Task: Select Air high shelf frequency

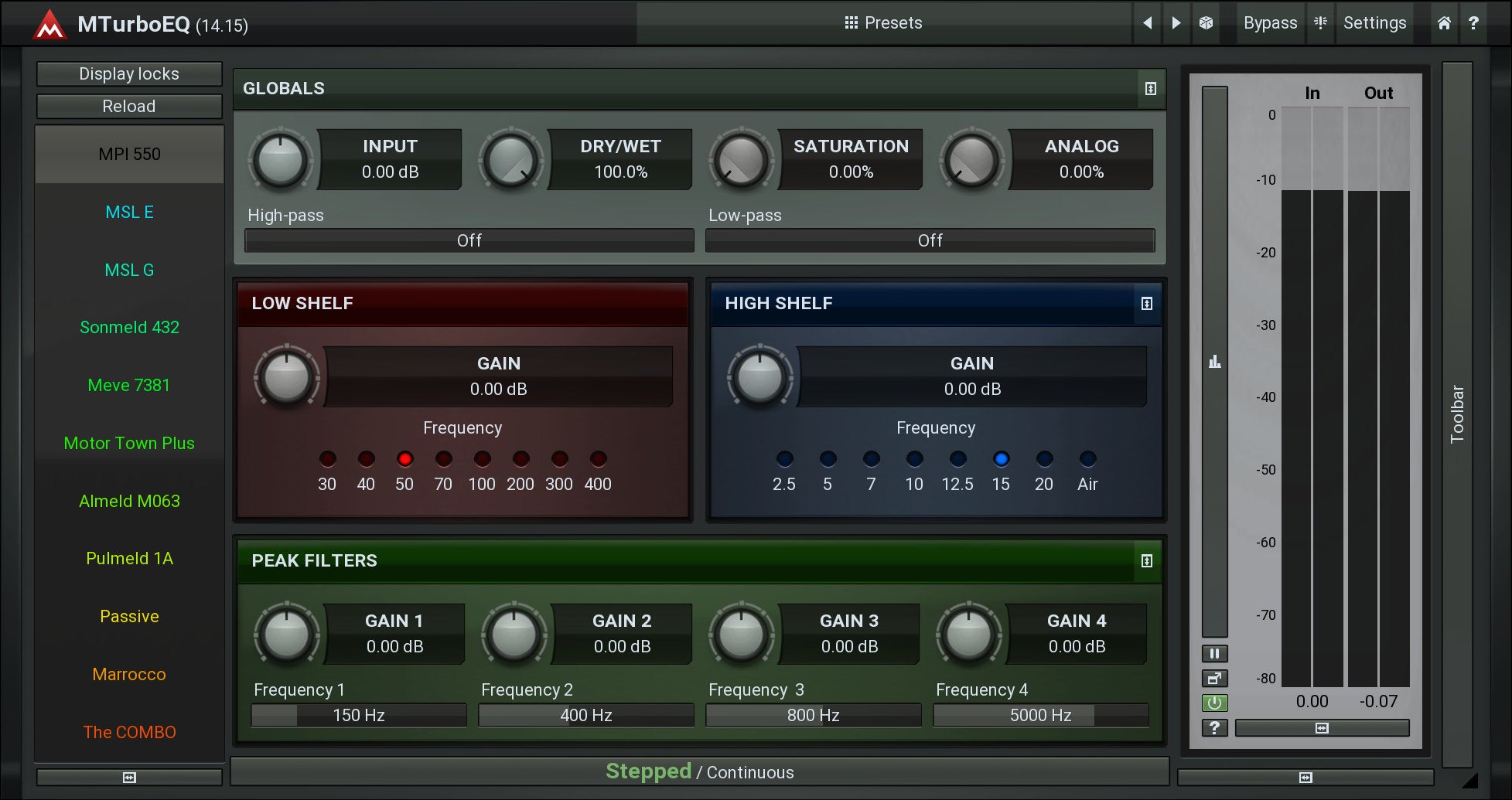Action: pyautogui.click(x=1087, y=459)
